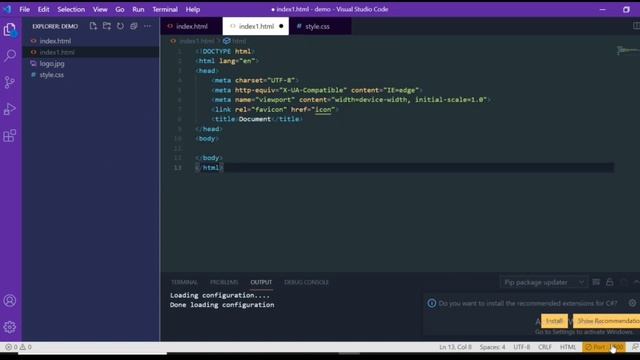Click the minimap at editor top right
Image resolution: width=640 pixels, height=360 pixels.
[x=628, y=51]
